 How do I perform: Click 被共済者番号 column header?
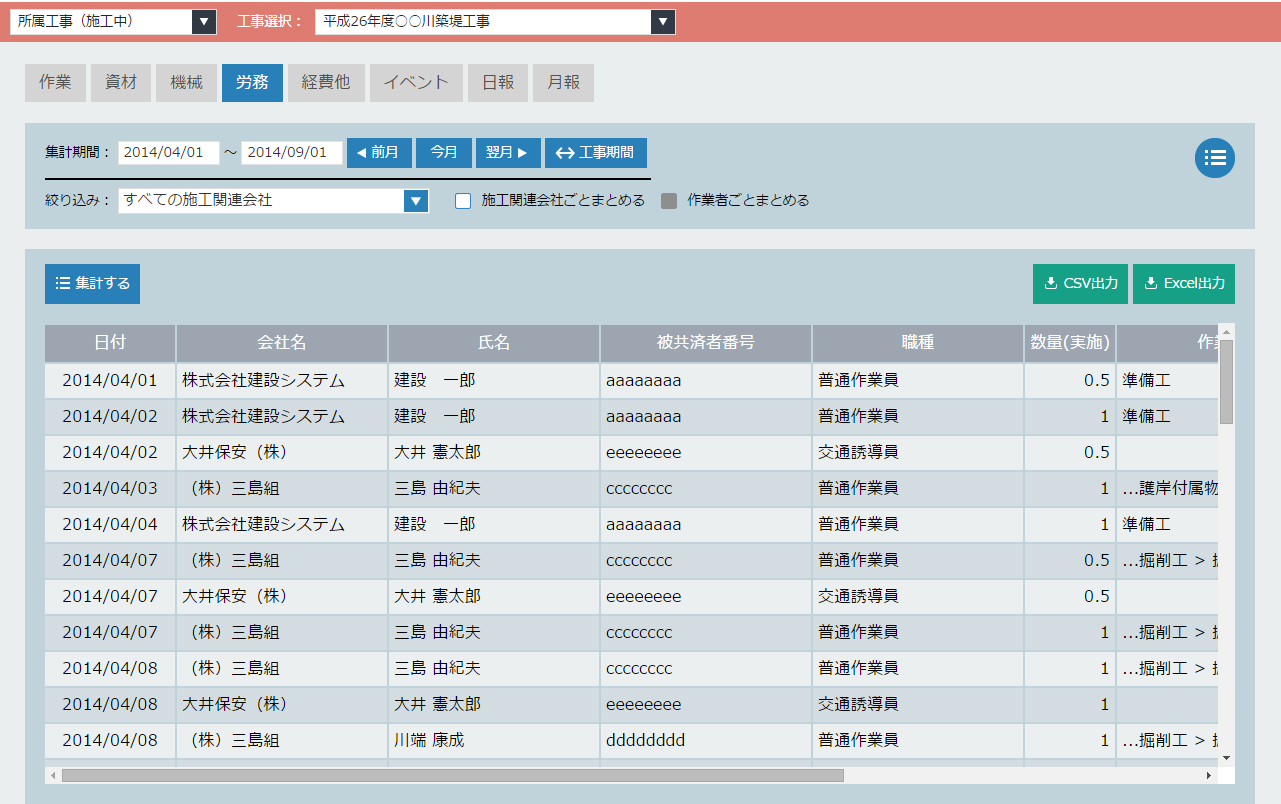pyautogui.click(x=706, y=343)
